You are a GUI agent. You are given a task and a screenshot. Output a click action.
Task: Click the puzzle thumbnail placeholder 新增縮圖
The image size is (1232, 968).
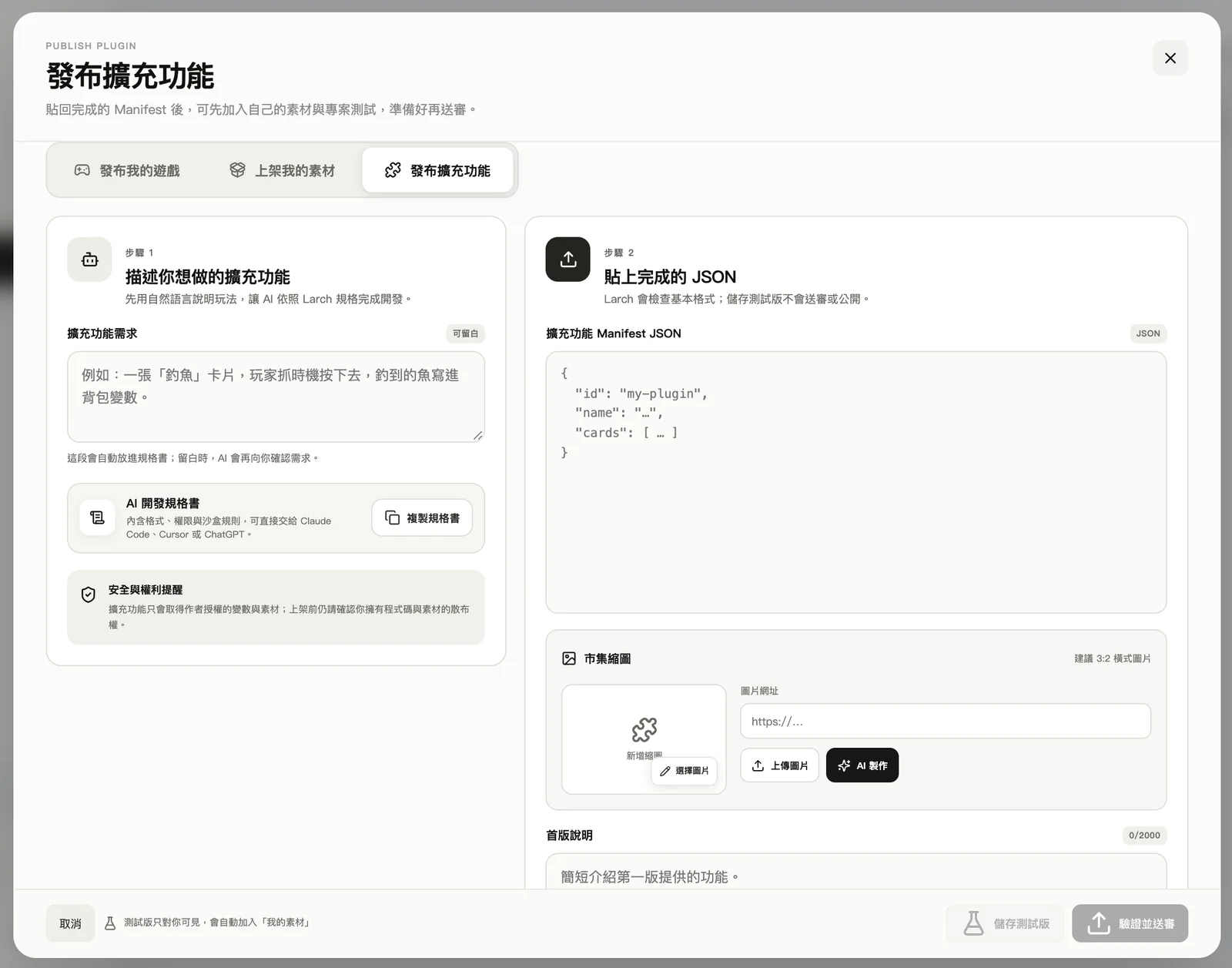coord(644,739)
